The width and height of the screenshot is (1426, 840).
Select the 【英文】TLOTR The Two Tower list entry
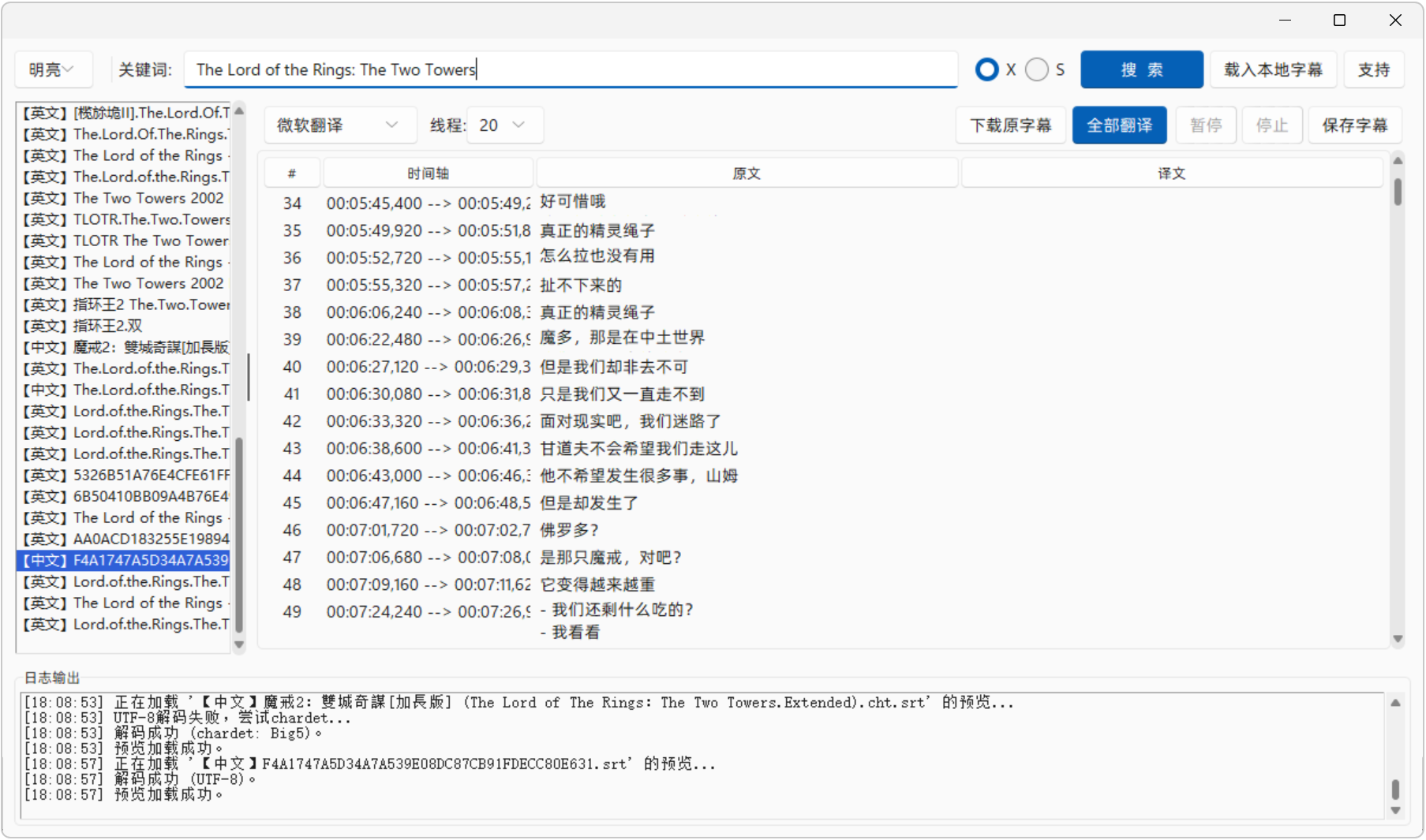(124, 241)
